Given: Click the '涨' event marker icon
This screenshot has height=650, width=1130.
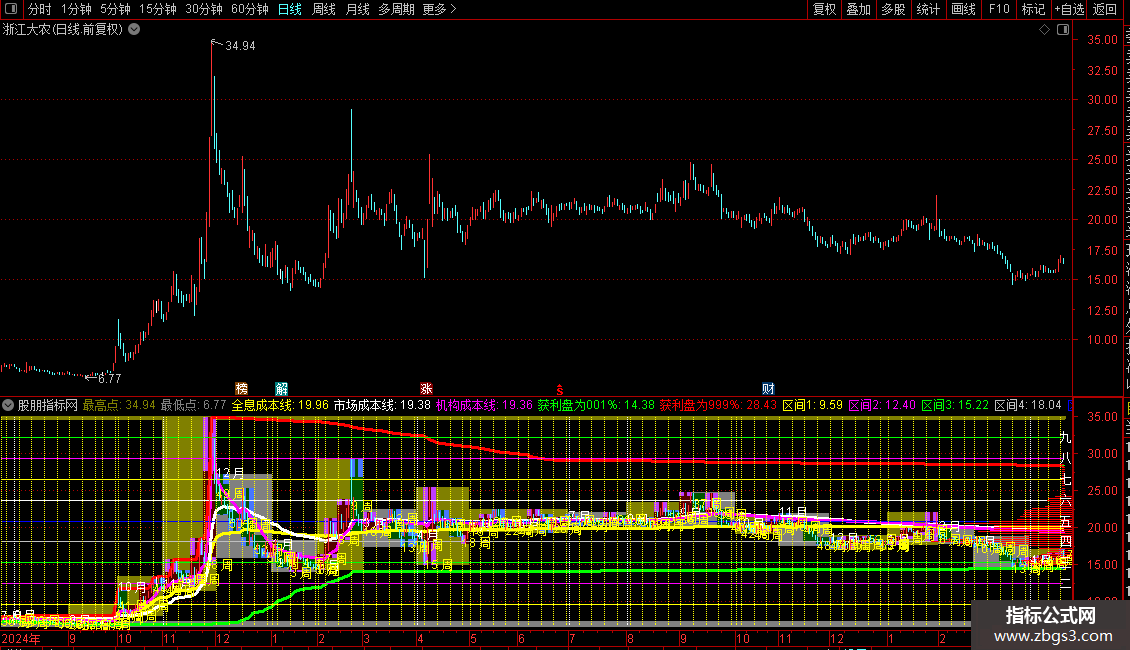Looking at the screenshot, I should [x=426, y=388].
